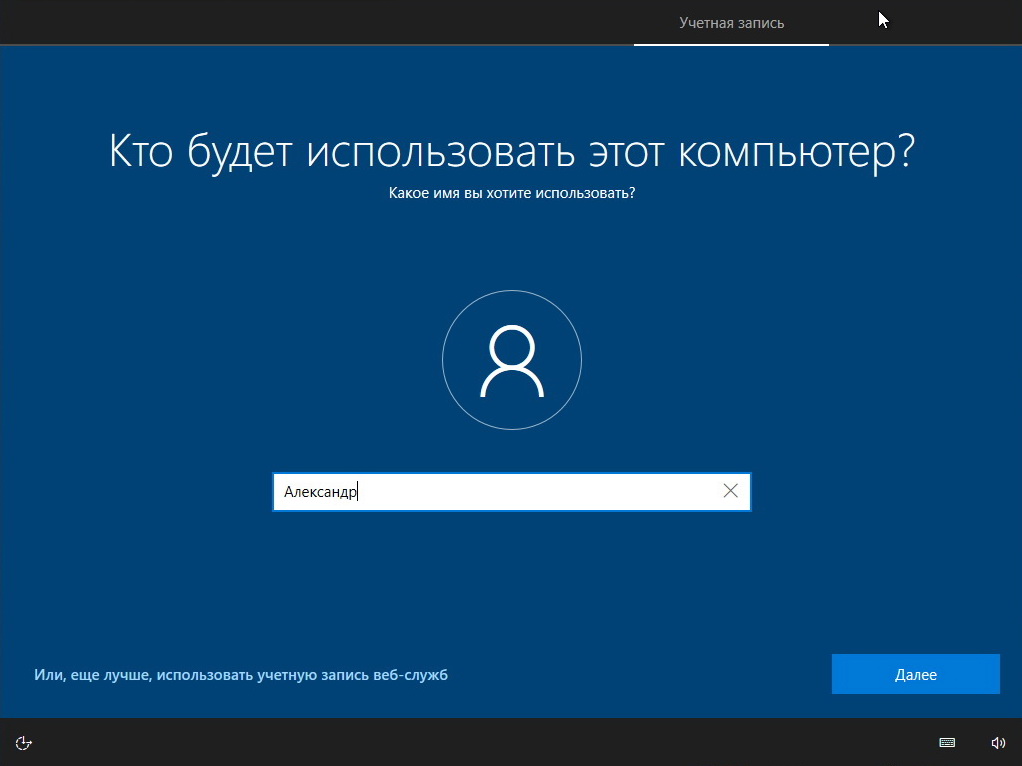Proceed to the next step with Далее

tap(915, 674)
